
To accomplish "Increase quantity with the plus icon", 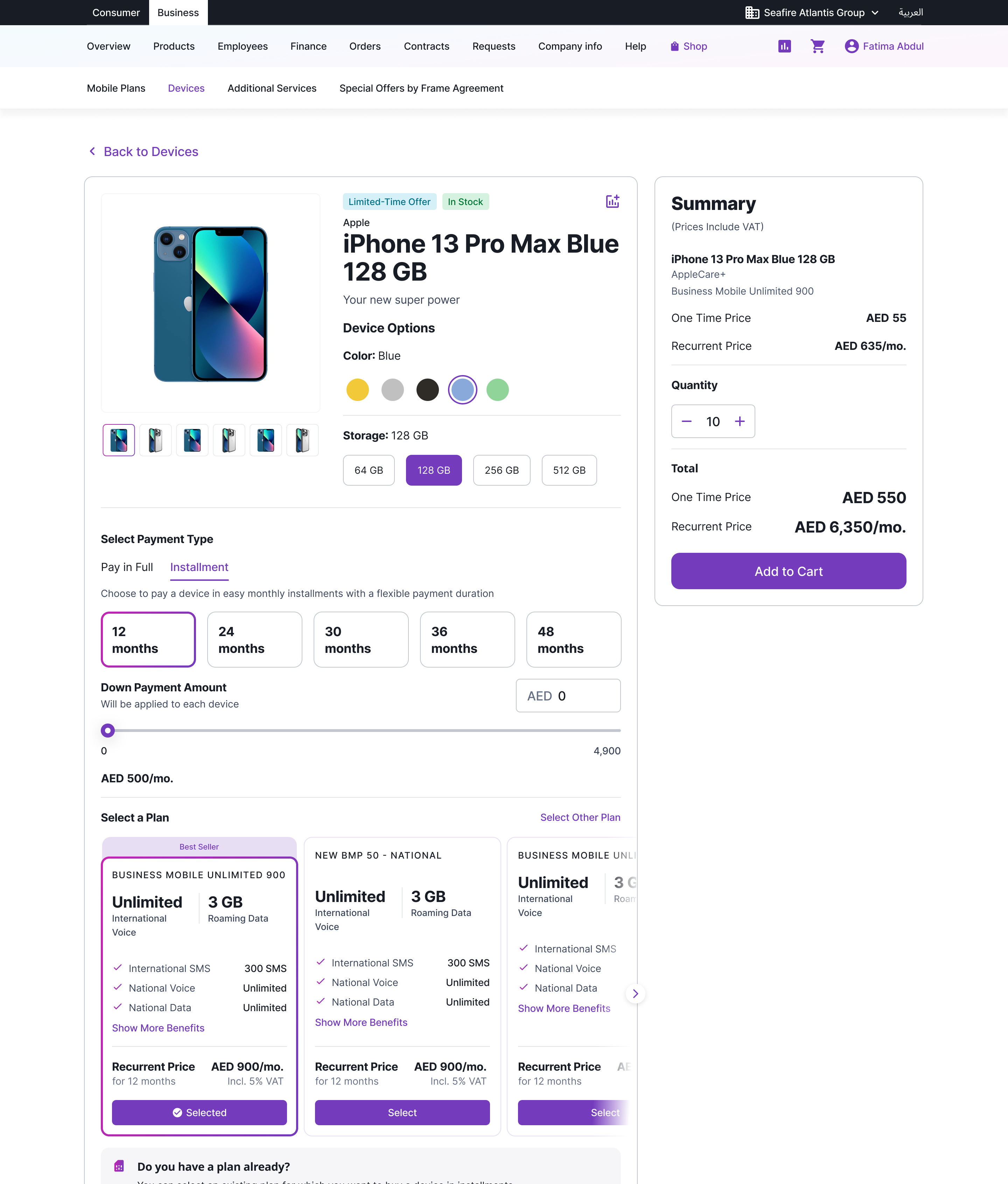I will [x=740, y=422].
